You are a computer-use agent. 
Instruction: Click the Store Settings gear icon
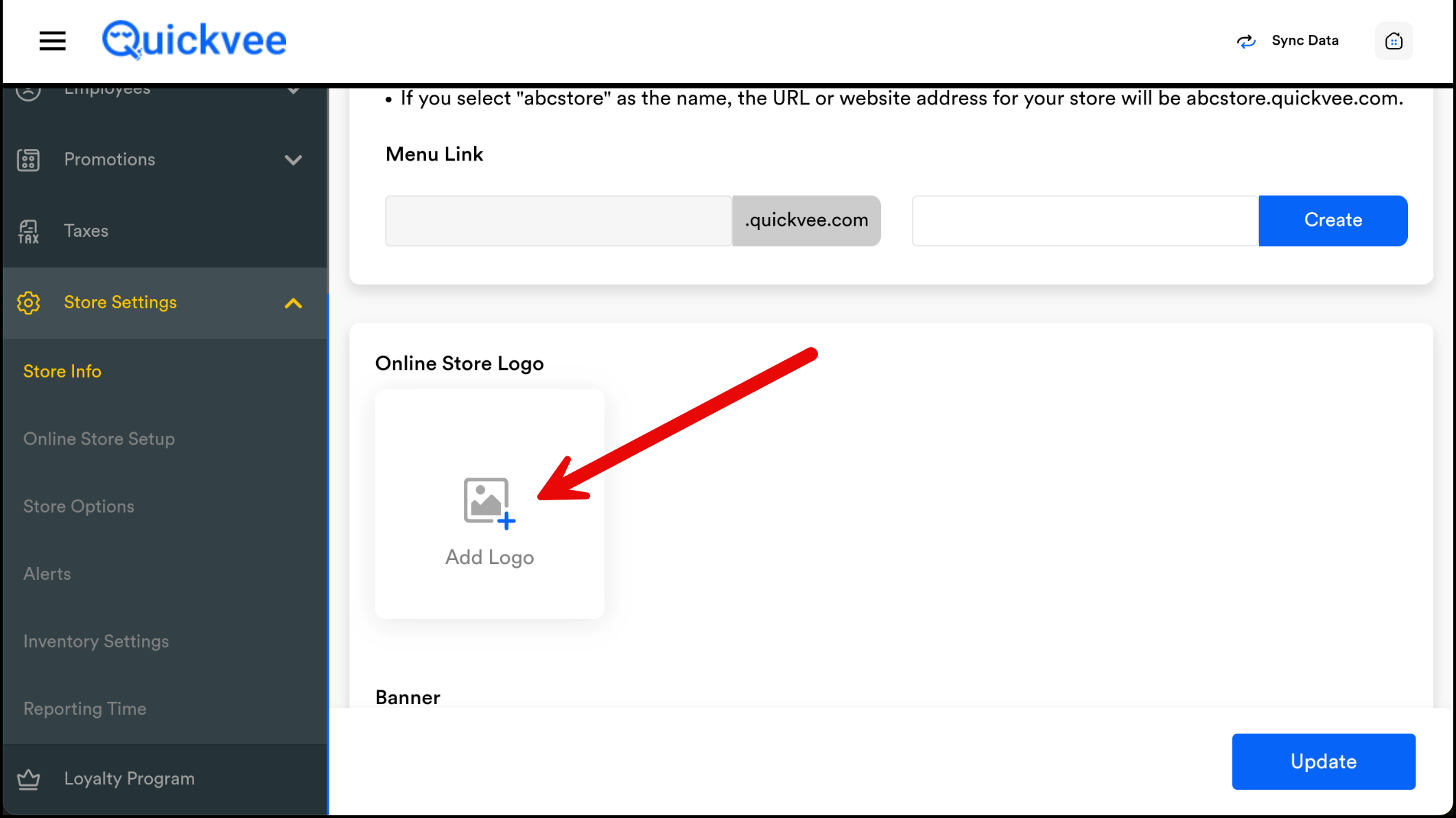pos(28,303)
